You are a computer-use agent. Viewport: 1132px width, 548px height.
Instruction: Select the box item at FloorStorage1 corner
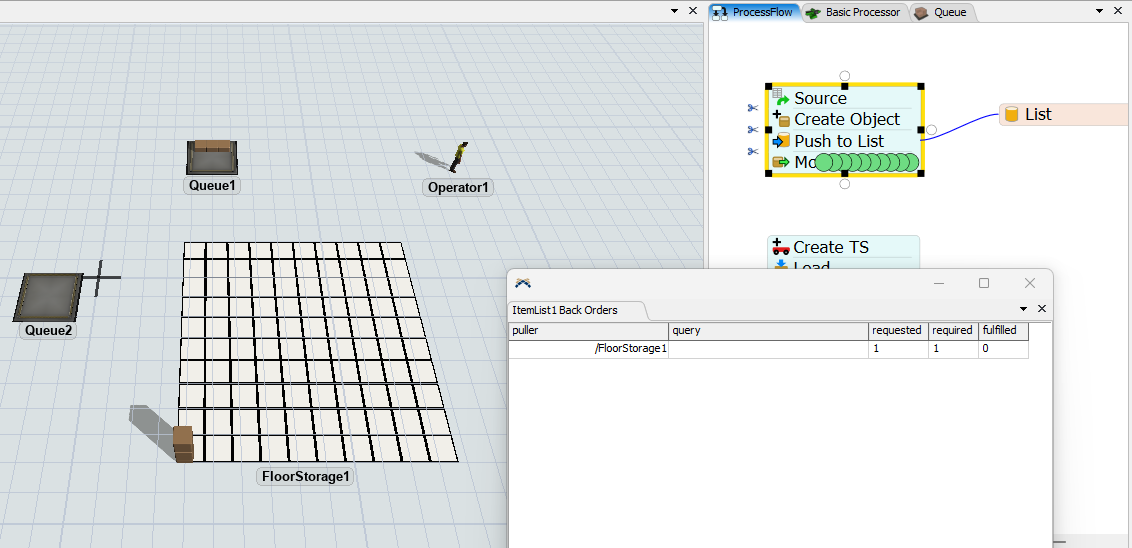pos(183,443)
